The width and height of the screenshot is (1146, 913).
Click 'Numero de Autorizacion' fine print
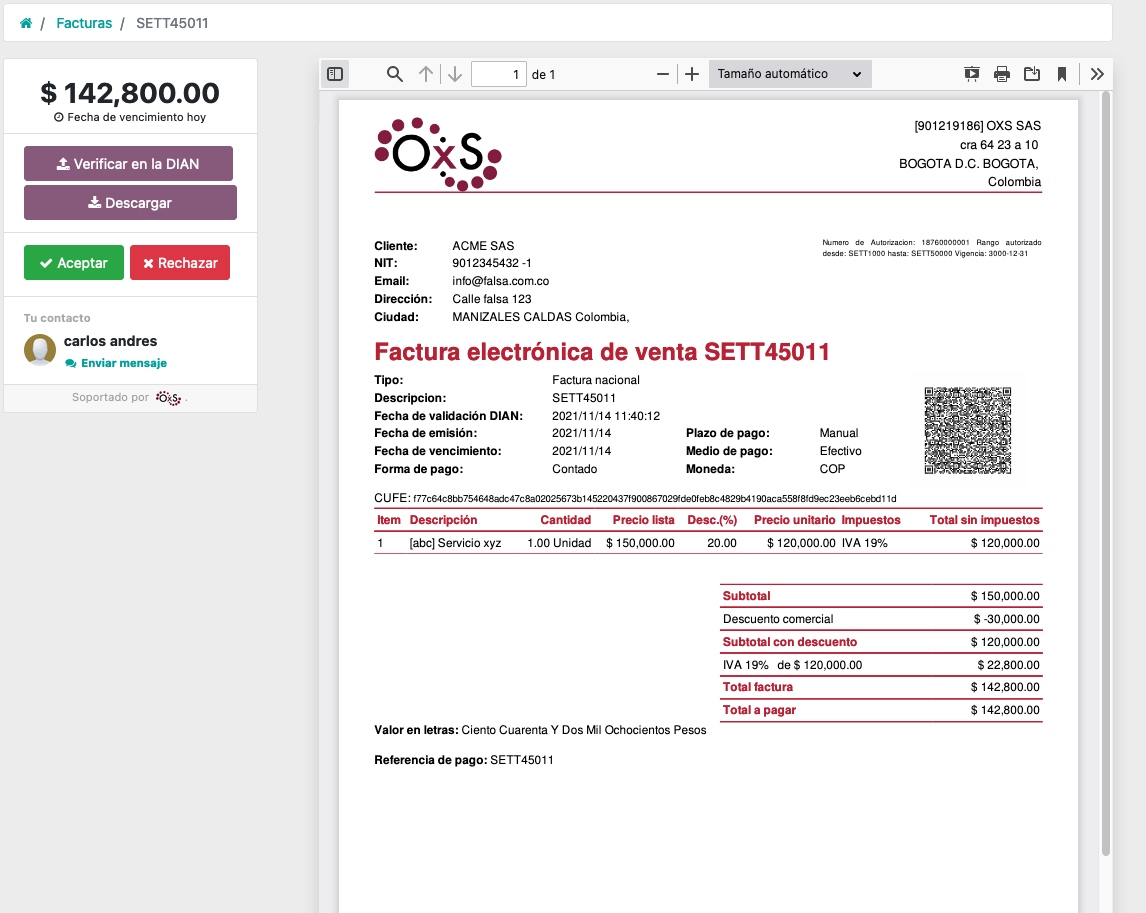[x=932, y=248]
